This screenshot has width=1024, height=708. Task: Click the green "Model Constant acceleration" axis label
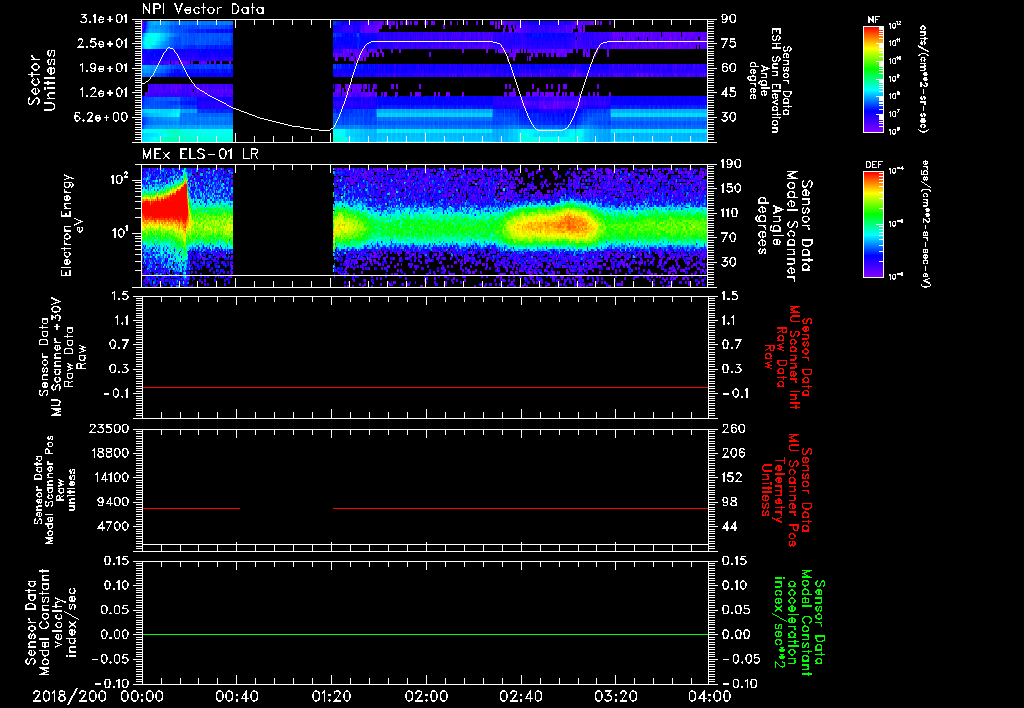(799, 622)
